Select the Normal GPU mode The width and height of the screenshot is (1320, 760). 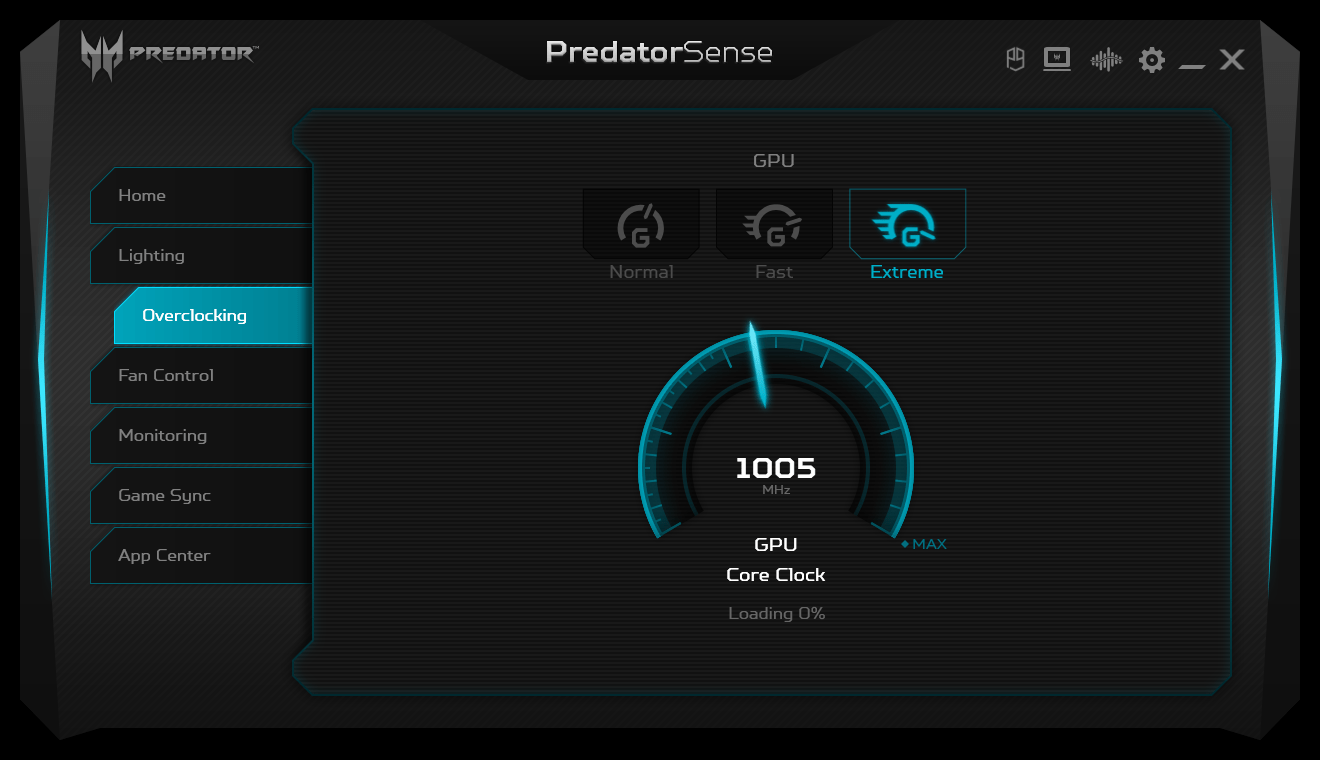(x=641, y=235)
